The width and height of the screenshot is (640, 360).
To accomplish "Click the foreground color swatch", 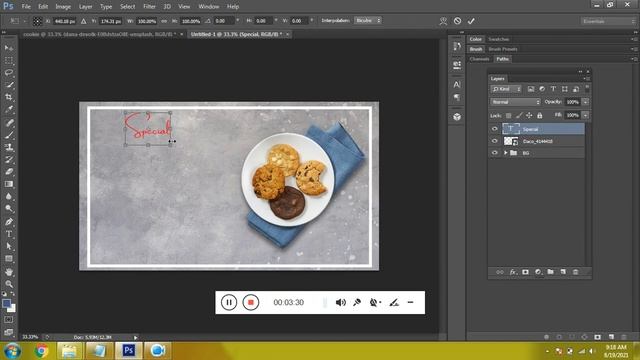I will tap(7, 304).
